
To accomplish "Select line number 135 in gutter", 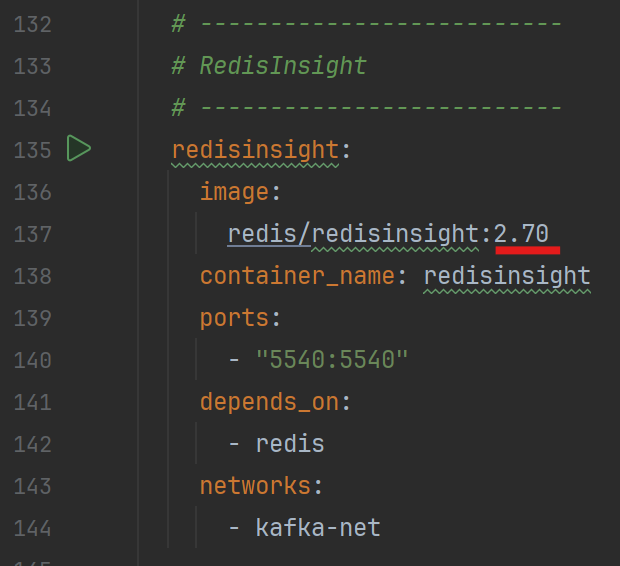I will pos(32,151).
